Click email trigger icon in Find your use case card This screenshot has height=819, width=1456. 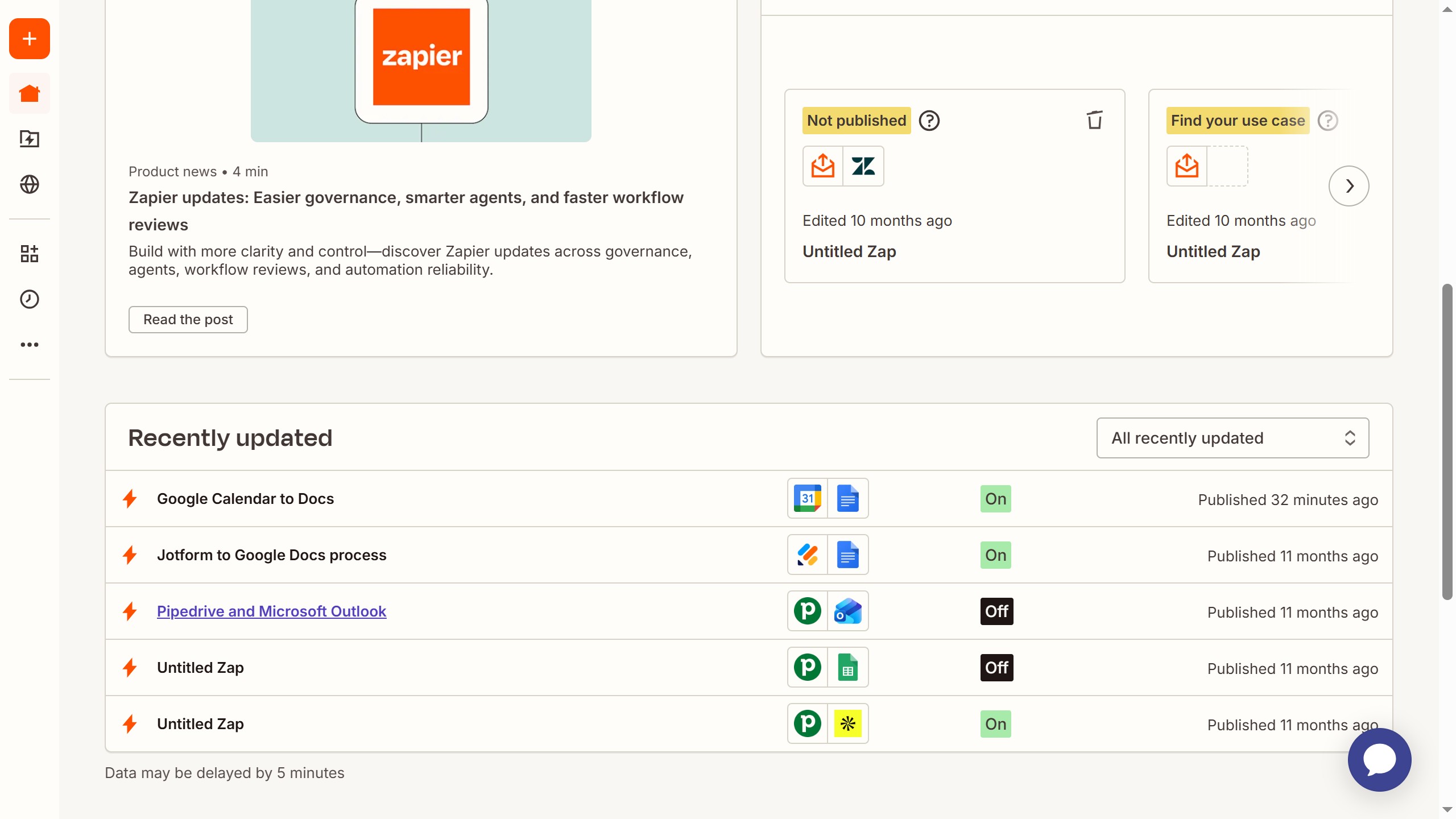pyautogui.click(x=1187, y=166)
